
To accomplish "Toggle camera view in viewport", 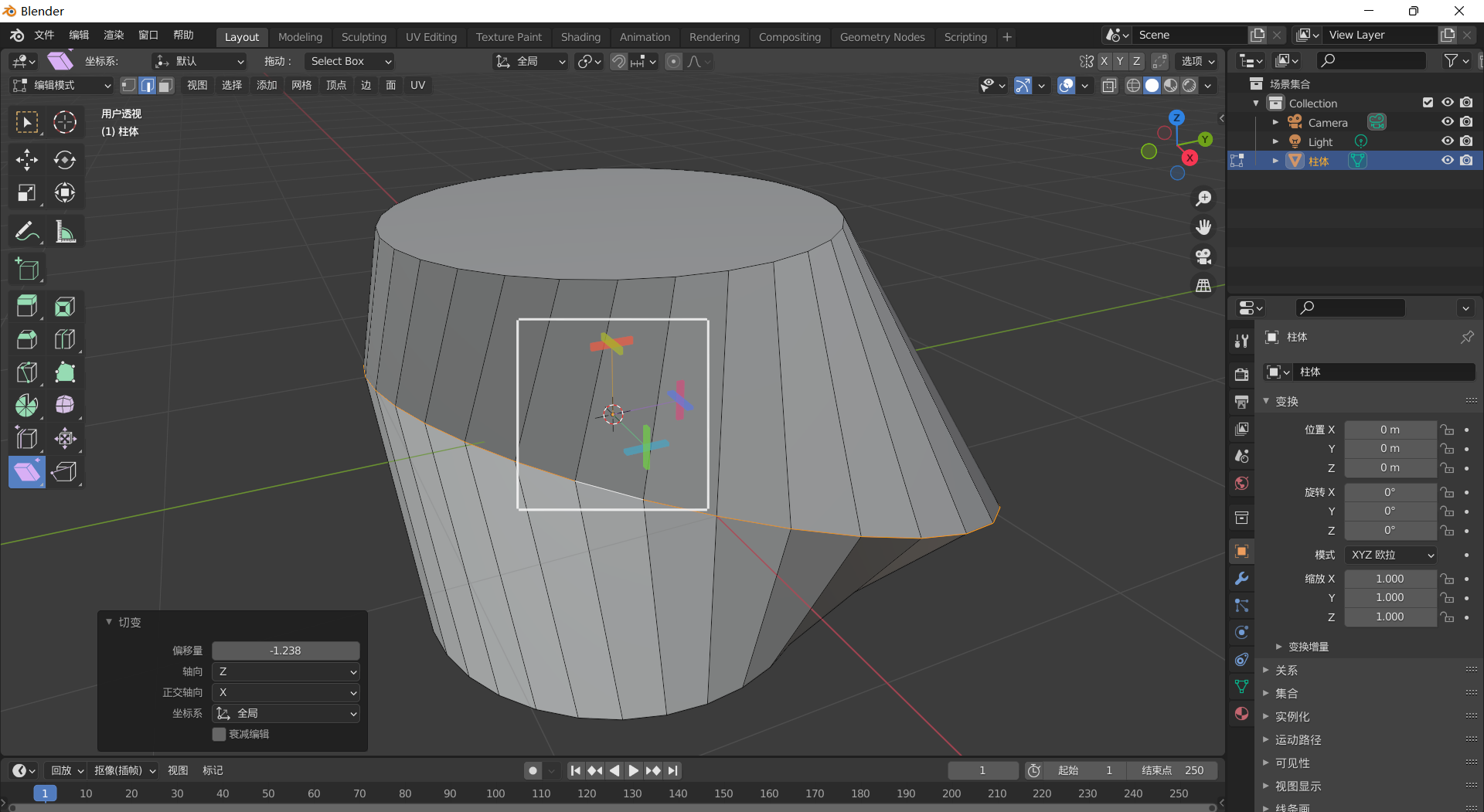I will click(x=1203, y=257).
